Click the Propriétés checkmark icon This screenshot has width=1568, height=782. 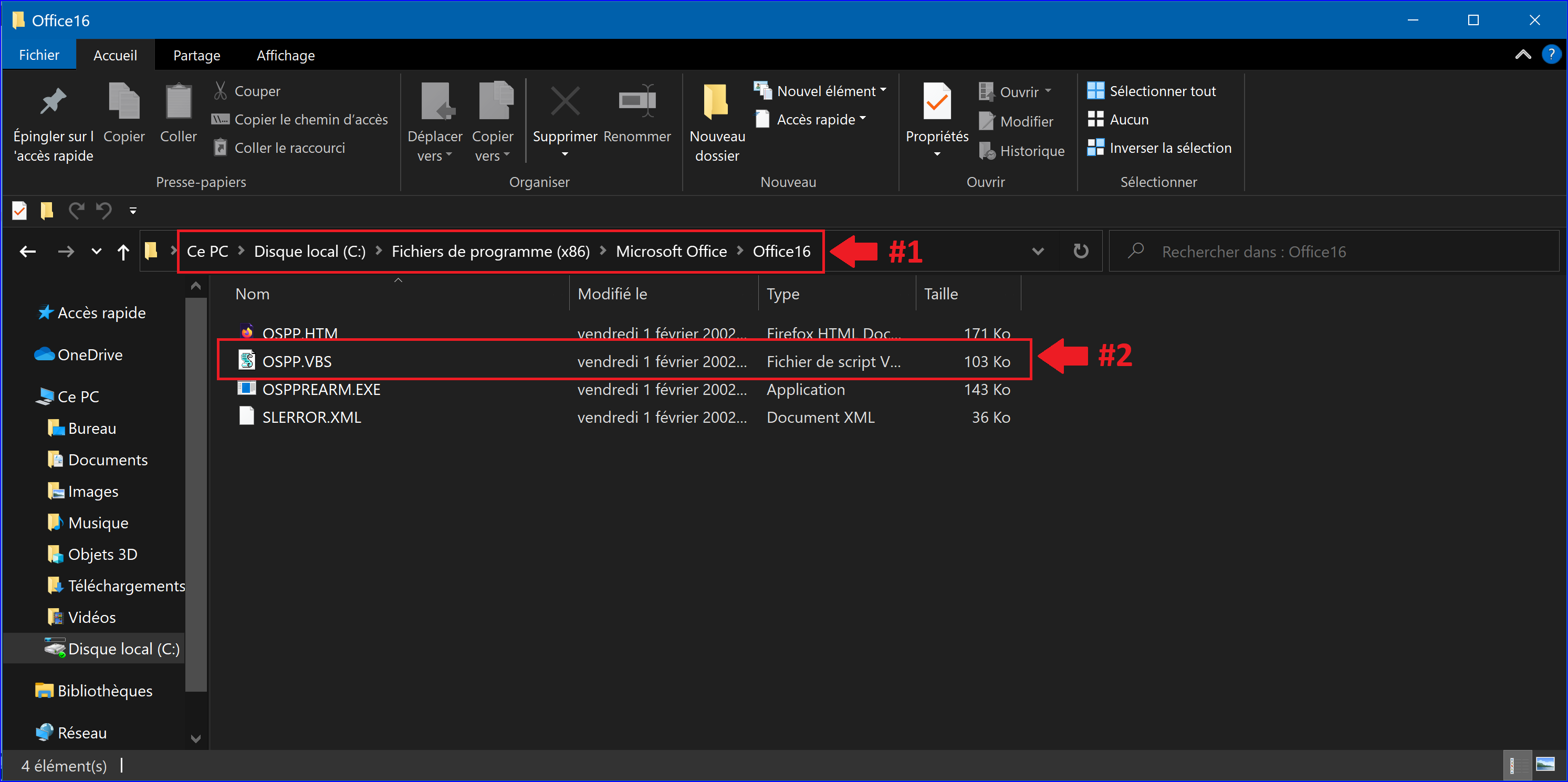point(937,101)
